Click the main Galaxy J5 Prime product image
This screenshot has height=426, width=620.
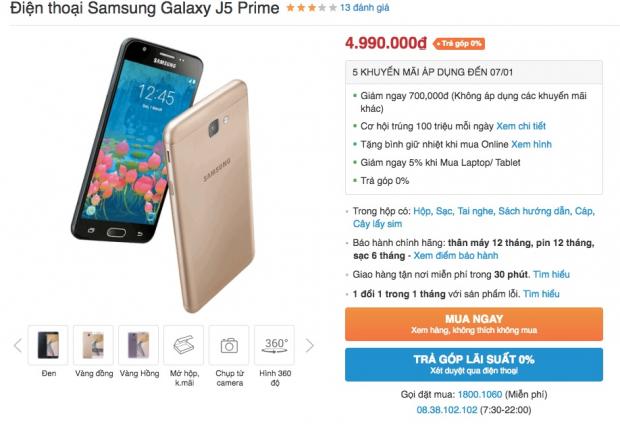pyautogui.click(x=163, y=174)
